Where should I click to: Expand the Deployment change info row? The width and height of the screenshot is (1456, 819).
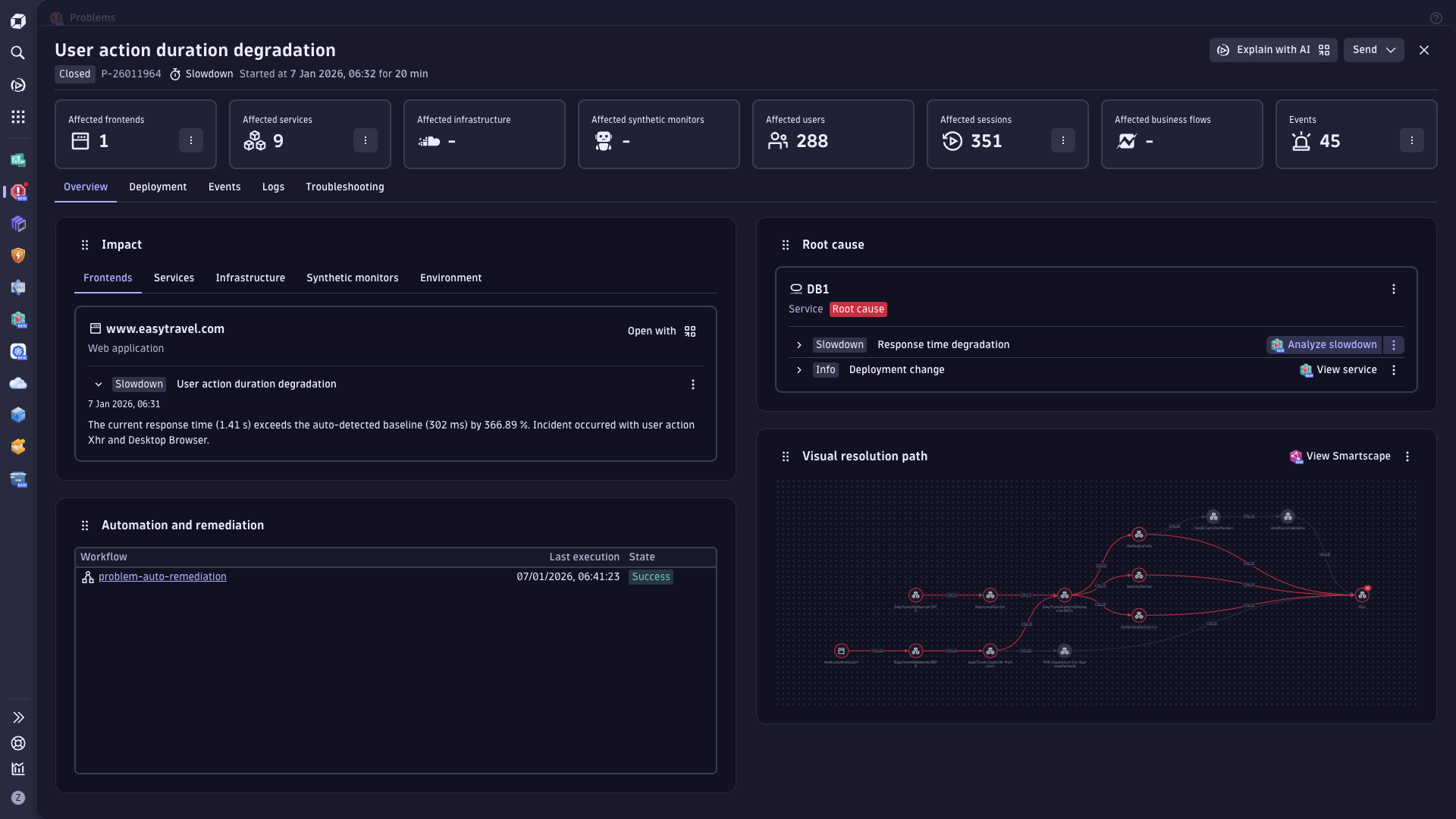pos(799,370)
